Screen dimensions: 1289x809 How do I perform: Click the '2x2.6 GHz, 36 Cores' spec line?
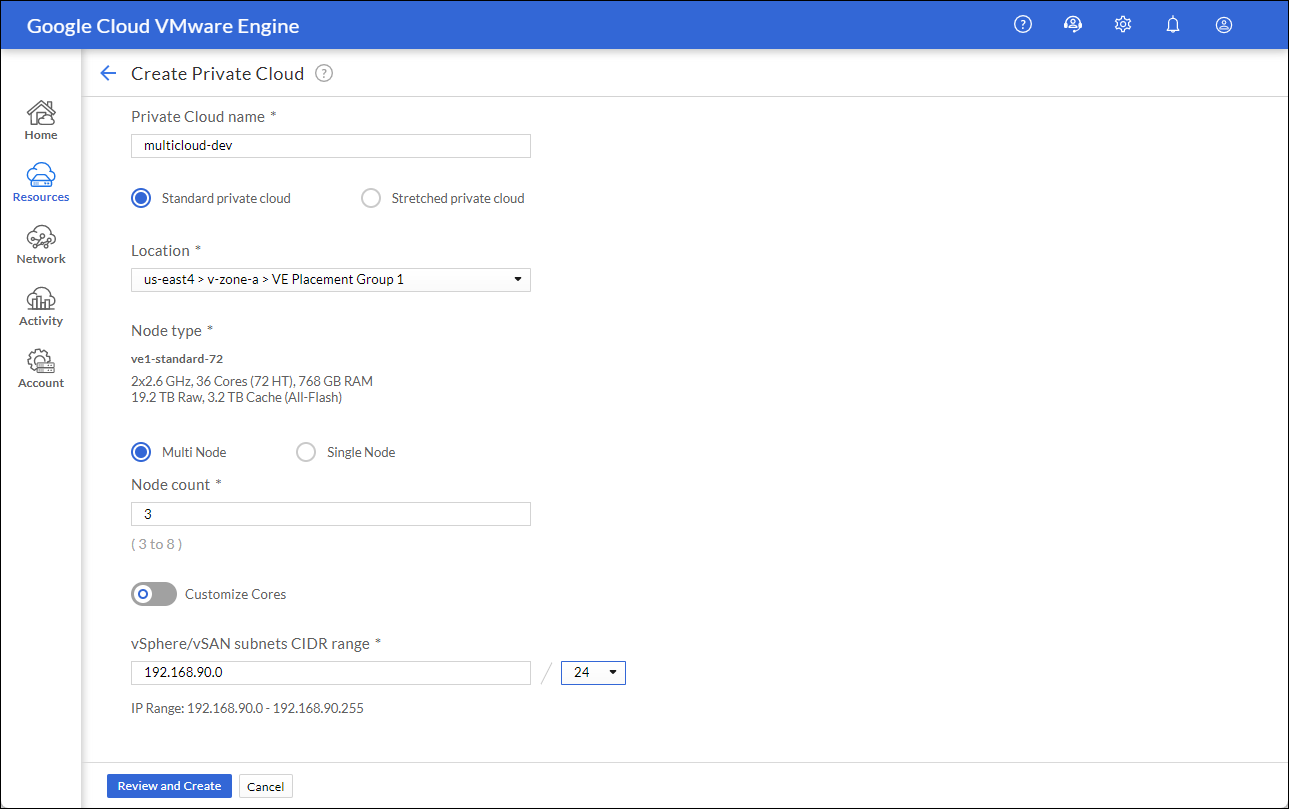252,381
